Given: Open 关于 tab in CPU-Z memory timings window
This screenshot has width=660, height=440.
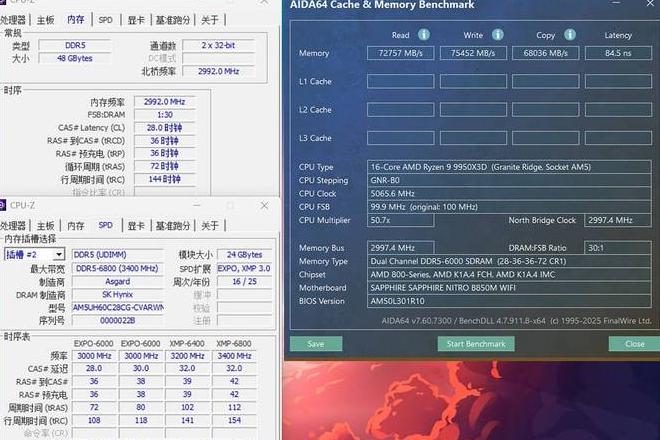Looking at the screenshot, I should pyautogui.click(x=210, y=20).
